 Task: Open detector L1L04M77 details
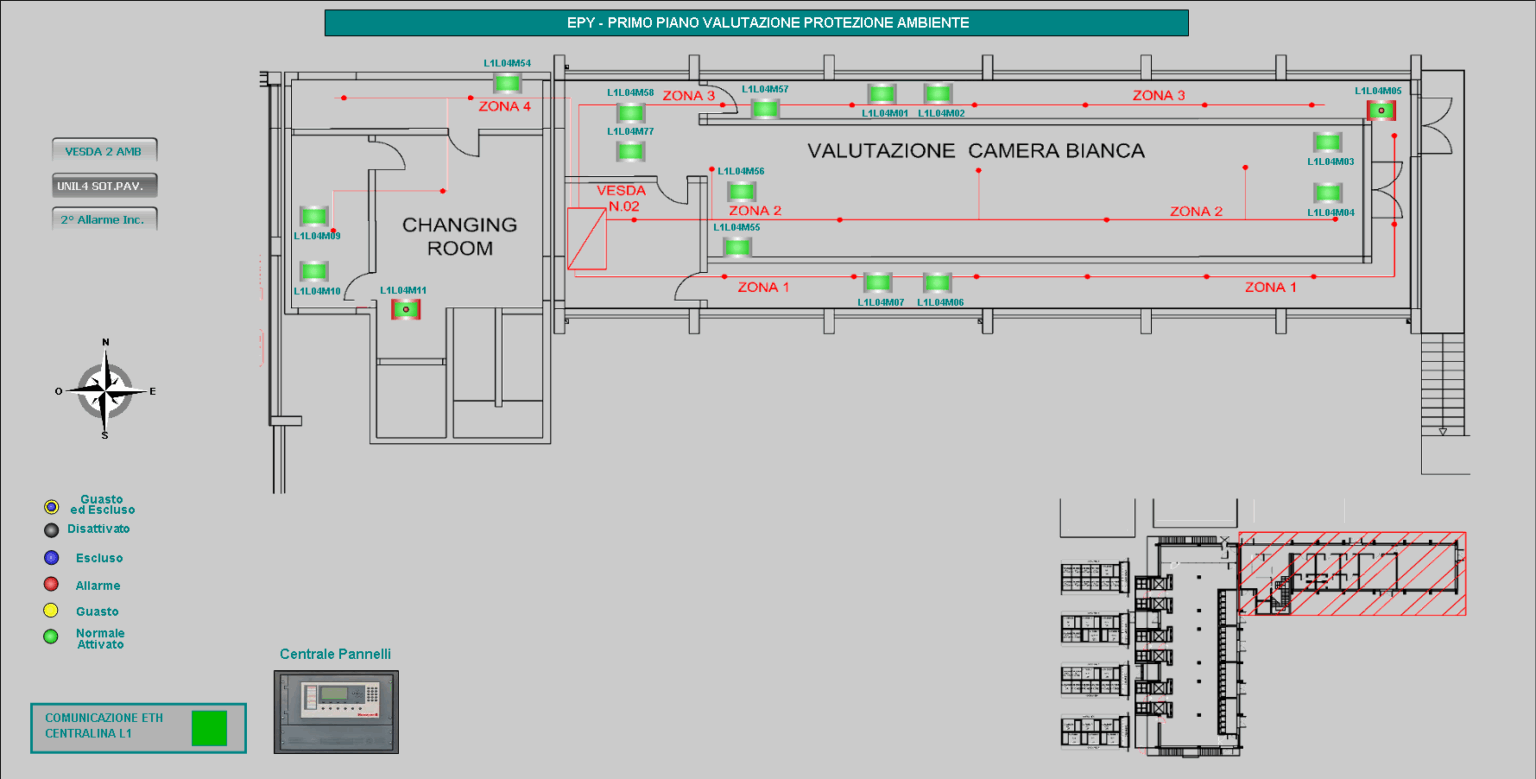pos(630,152)
